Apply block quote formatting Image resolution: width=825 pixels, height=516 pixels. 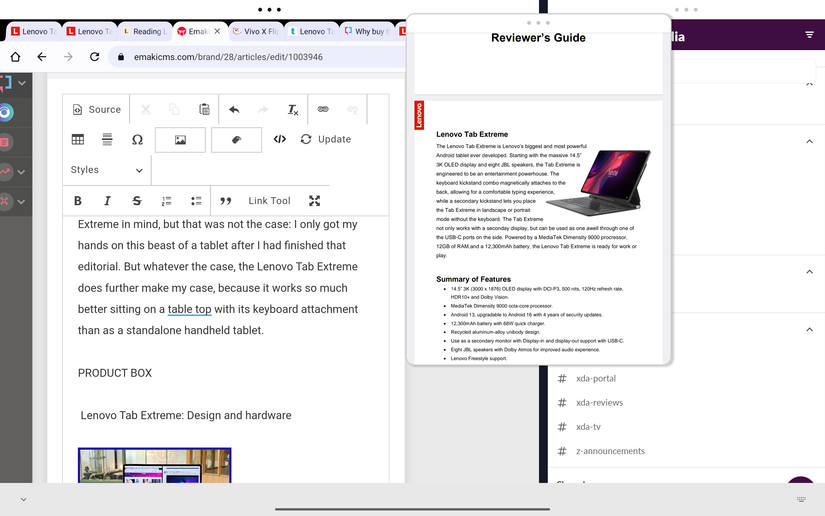[226, 201]
